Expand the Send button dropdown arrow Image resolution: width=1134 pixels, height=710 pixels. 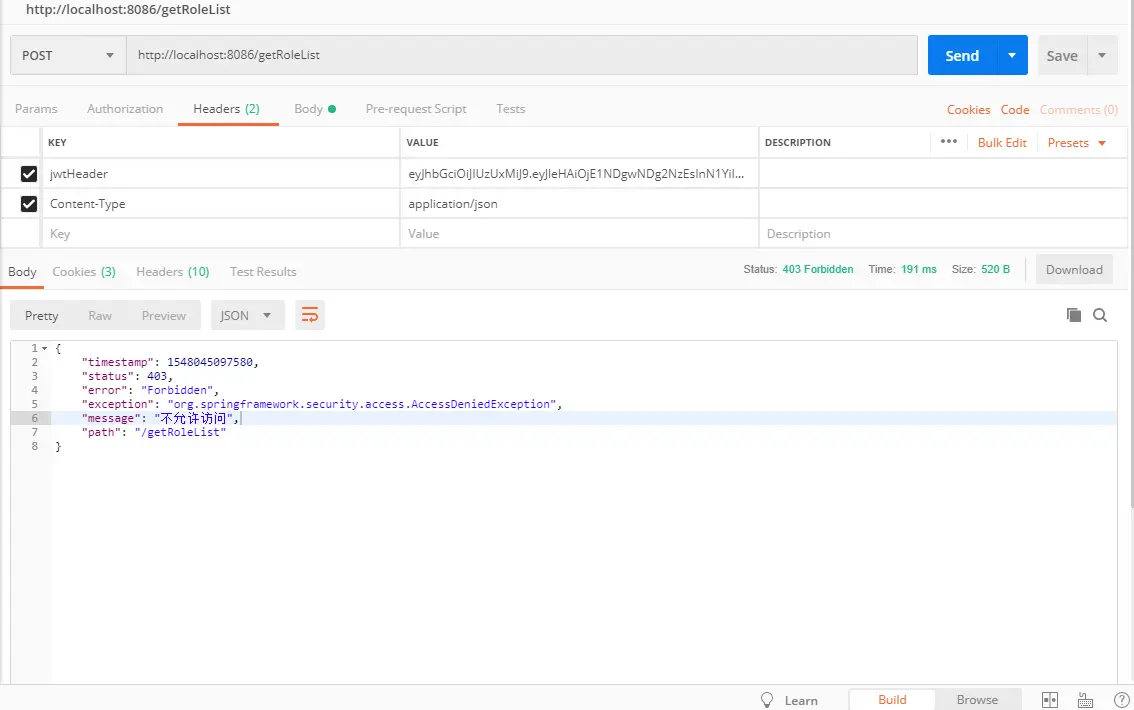point(1012,56)
